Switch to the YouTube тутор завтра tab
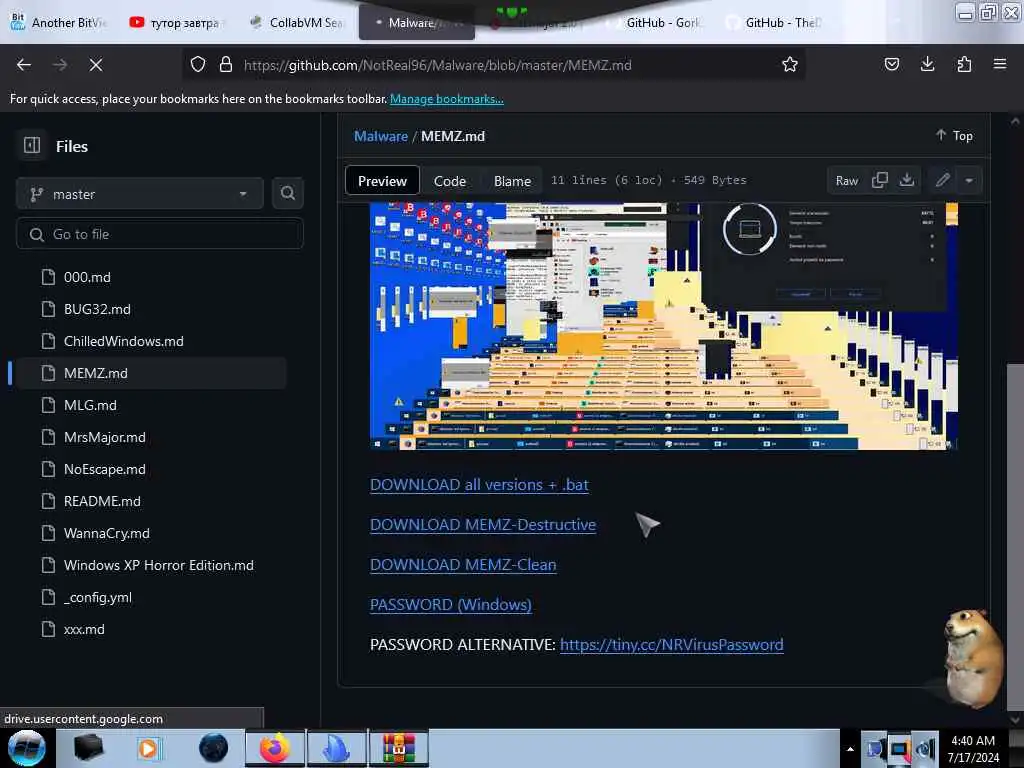The height and width of the screenshot is (768, 1024). pos(176,22)
